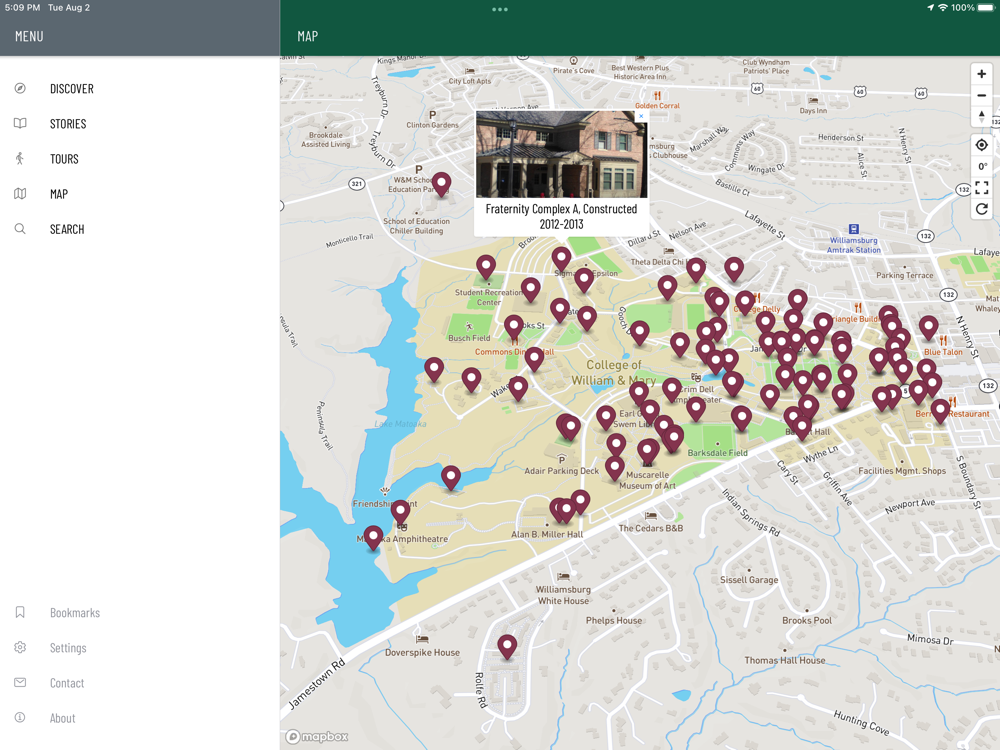The height and width of the screenshot is (750, 1000).
Task: Open Search from the side menu
Action: click(x=67, y=229)
